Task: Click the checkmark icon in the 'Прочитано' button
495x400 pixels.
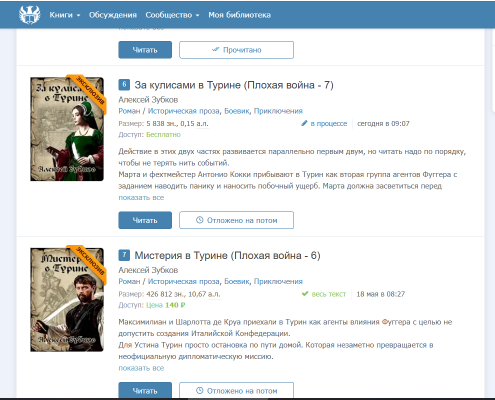Action: coord(216,50)
